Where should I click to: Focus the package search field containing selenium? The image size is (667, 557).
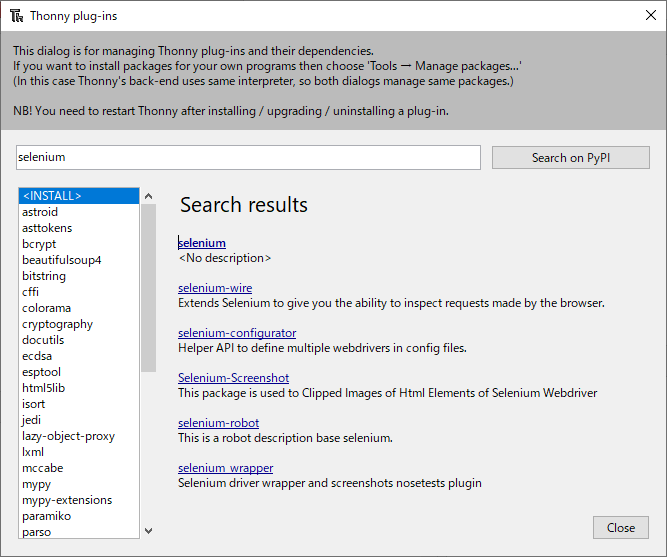coord(248,157)
